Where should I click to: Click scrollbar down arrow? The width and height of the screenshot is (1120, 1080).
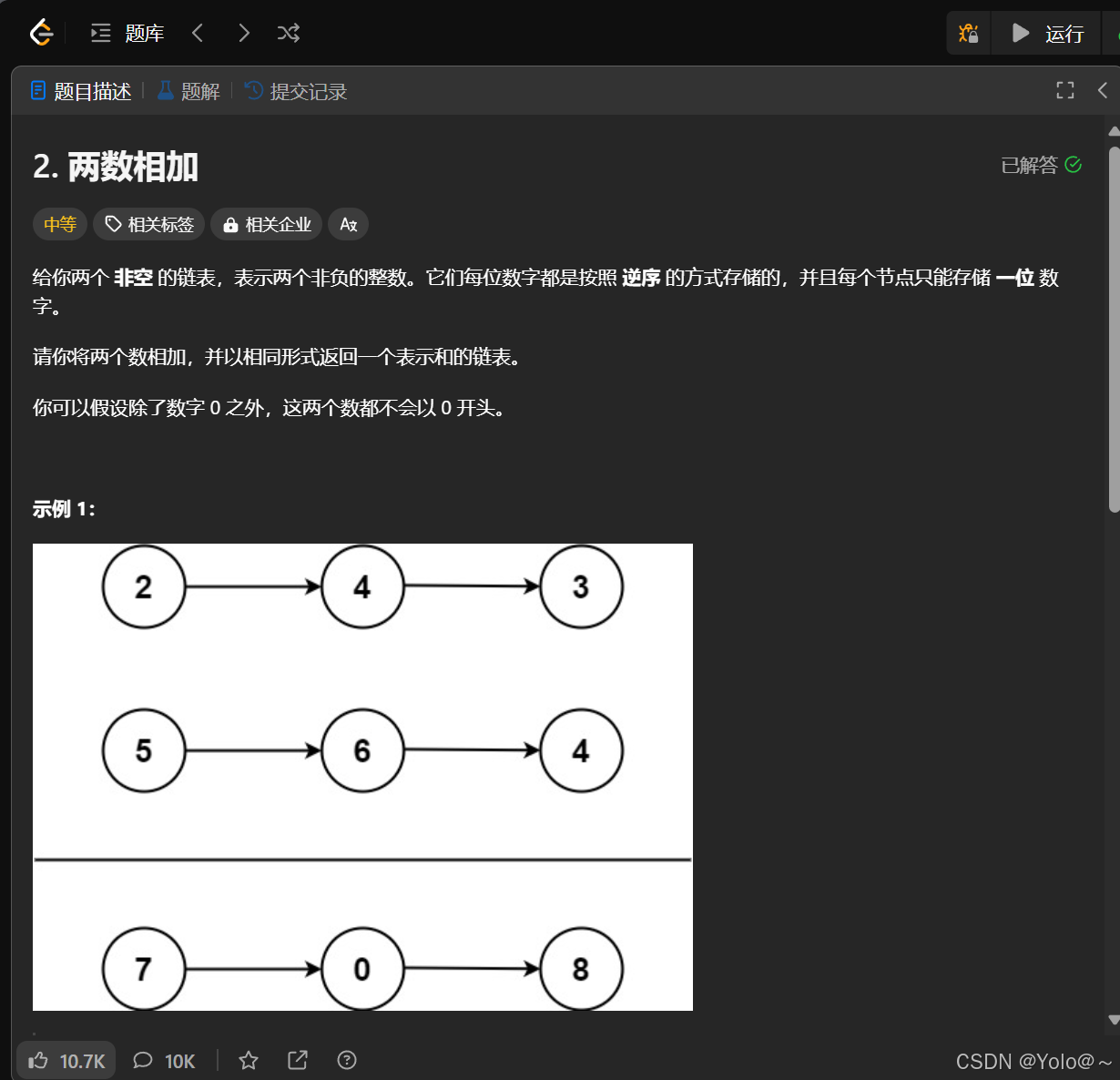[x=1114, y=1020]
